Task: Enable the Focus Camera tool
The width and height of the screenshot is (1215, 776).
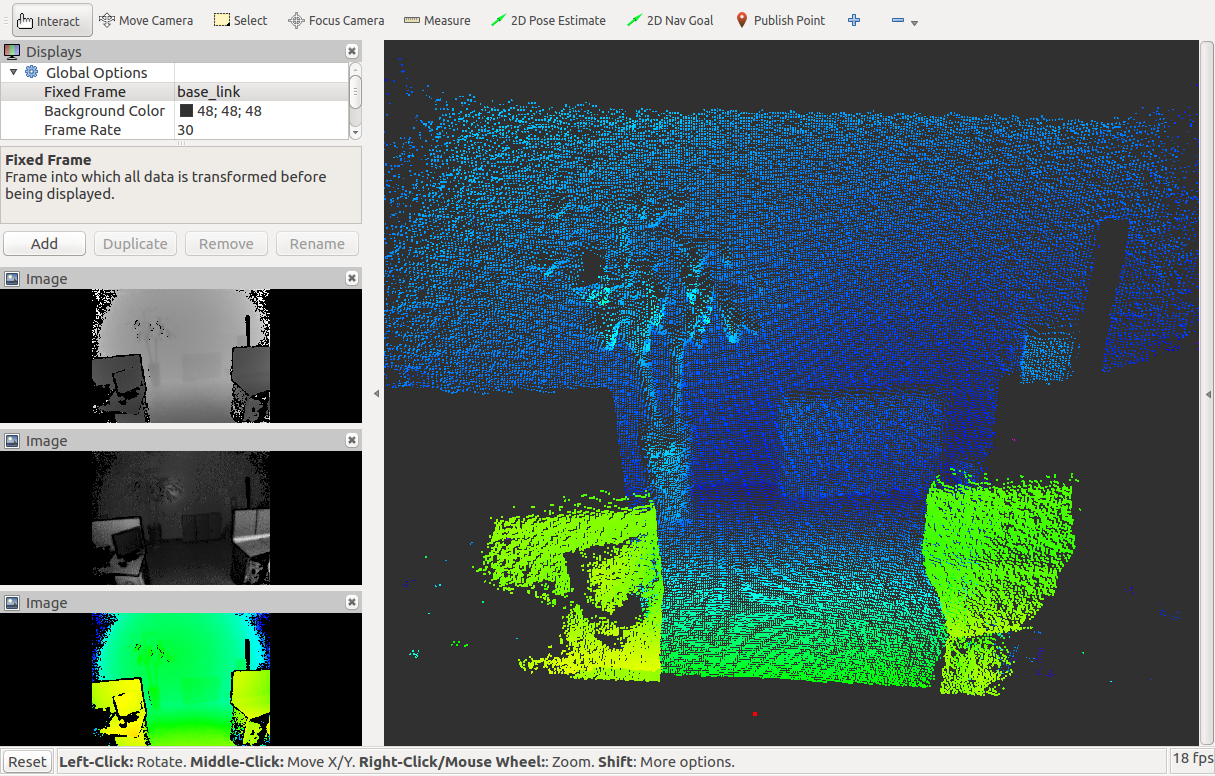Action: click(x=336, y=20)
